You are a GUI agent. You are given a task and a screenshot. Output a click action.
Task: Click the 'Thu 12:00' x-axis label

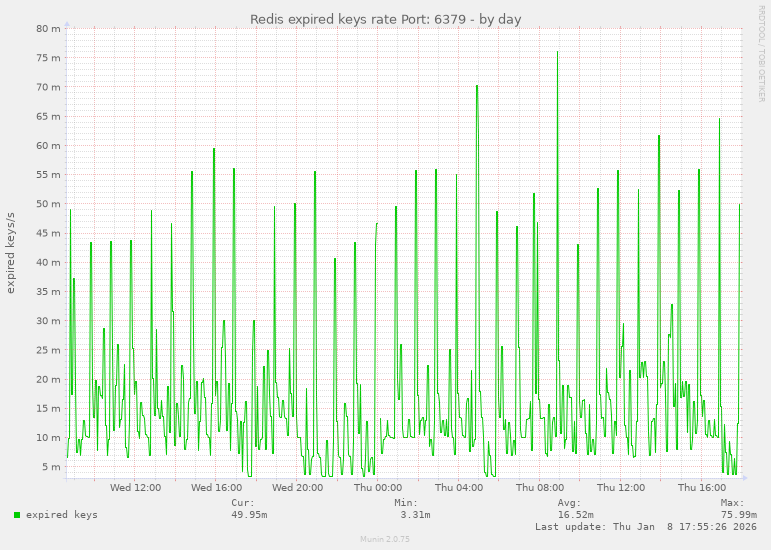pyautogui.click(x=621, y=488)
